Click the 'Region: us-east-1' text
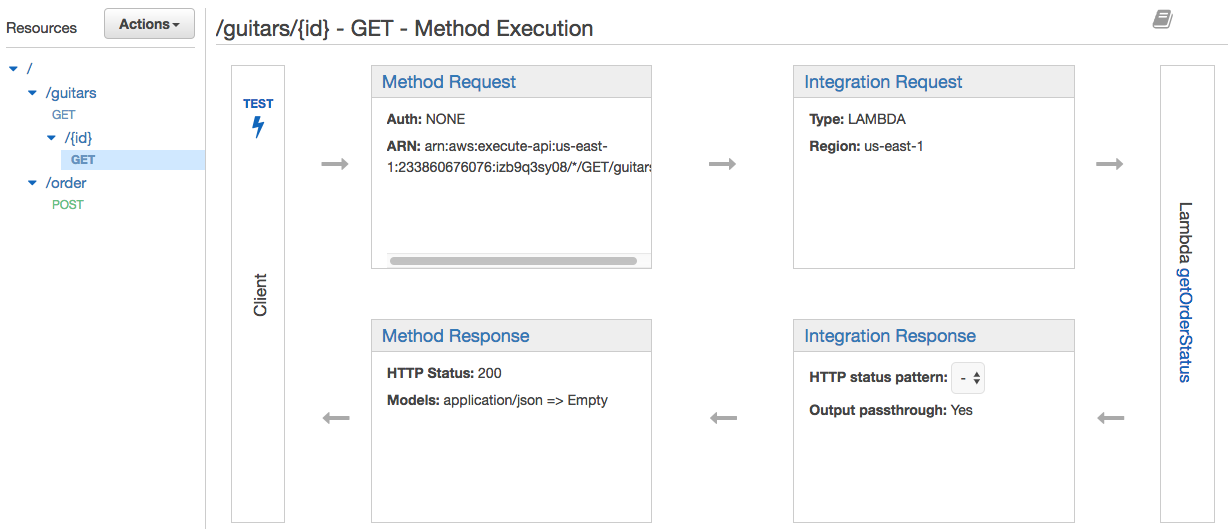 (x=866, y=146)
